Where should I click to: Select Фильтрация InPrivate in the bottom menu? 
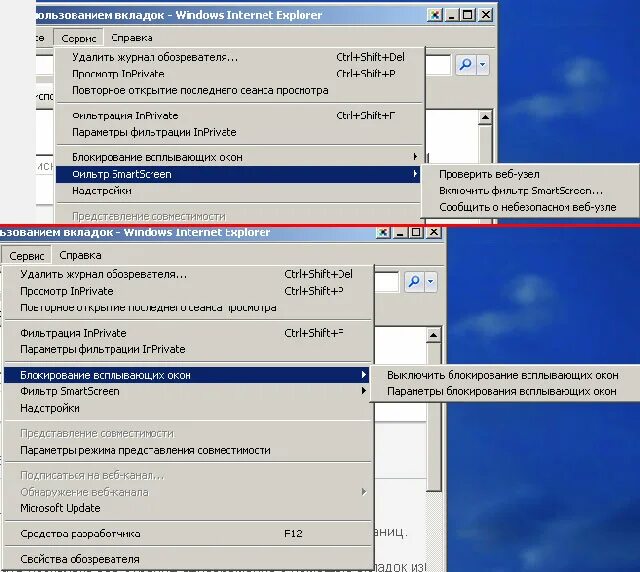[x=187, y=333]
